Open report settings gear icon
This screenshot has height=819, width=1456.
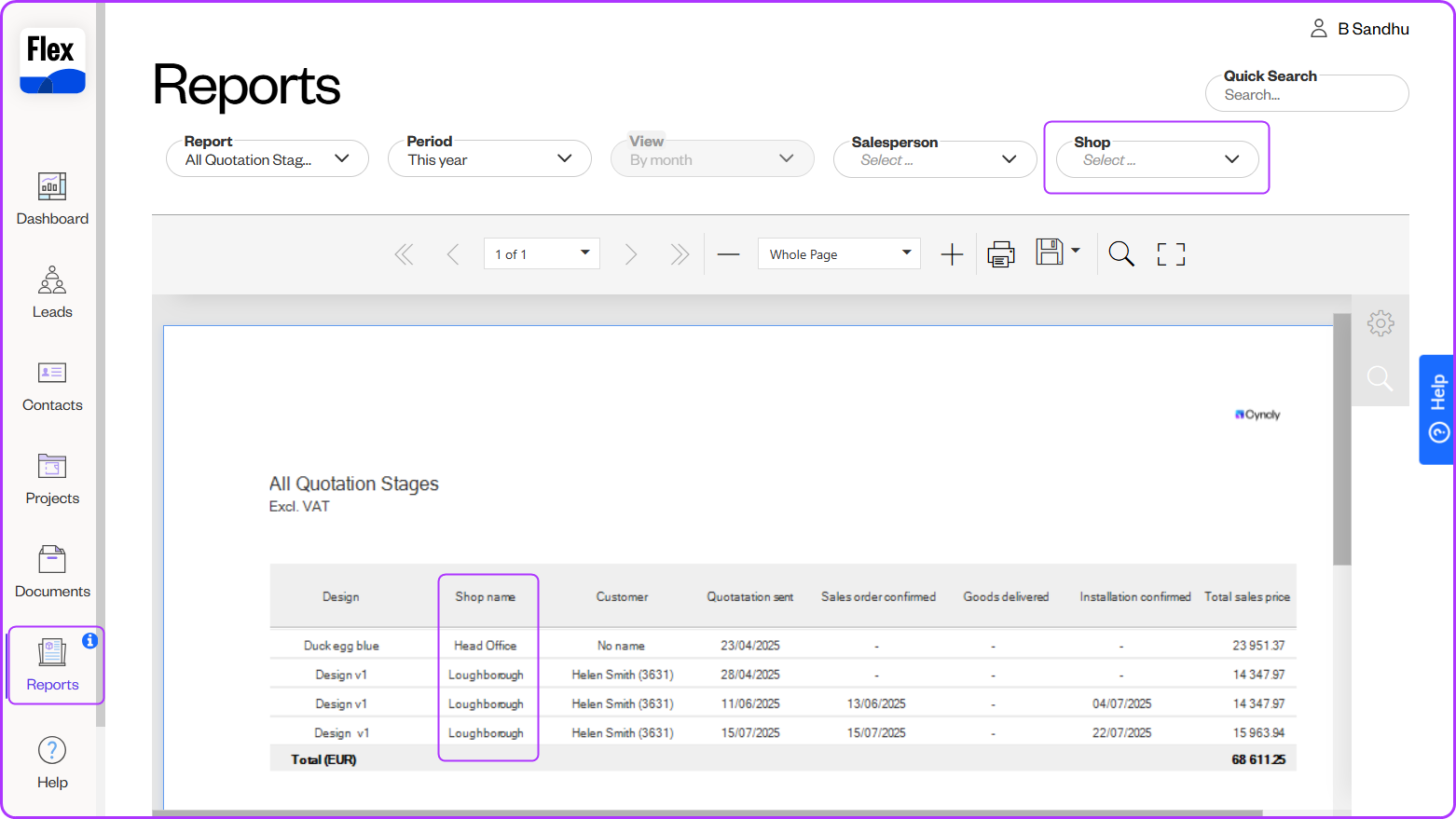pos(1380,323)
